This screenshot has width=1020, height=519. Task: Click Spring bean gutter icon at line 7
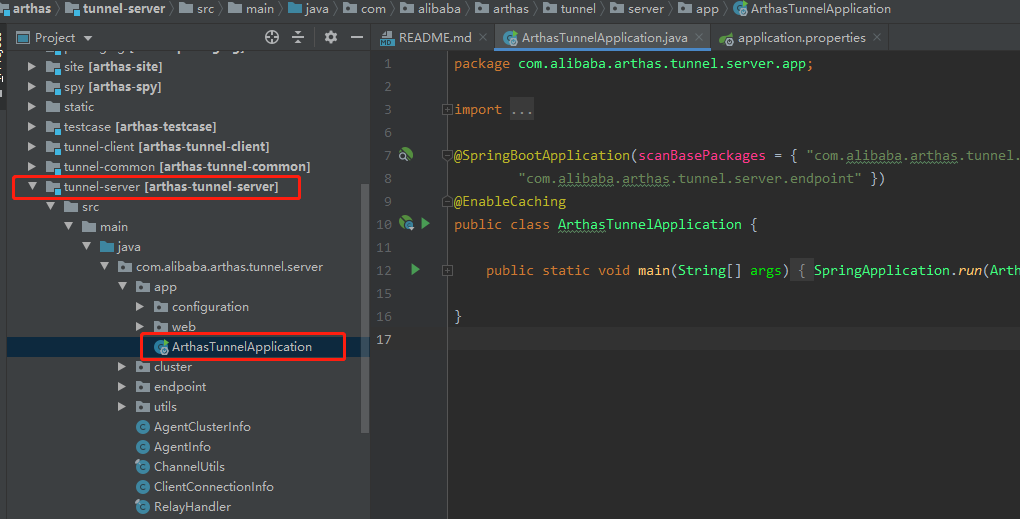(405, 155)
